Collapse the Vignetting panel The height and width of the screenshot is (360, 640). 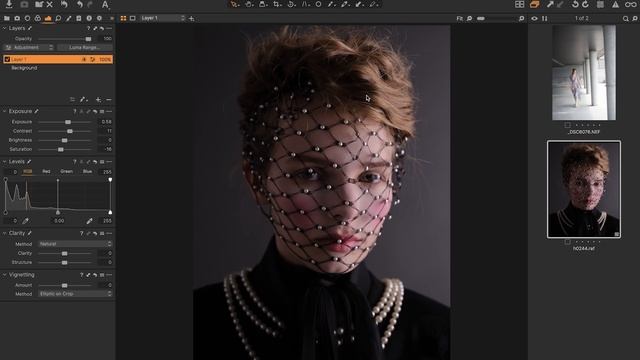4,275
